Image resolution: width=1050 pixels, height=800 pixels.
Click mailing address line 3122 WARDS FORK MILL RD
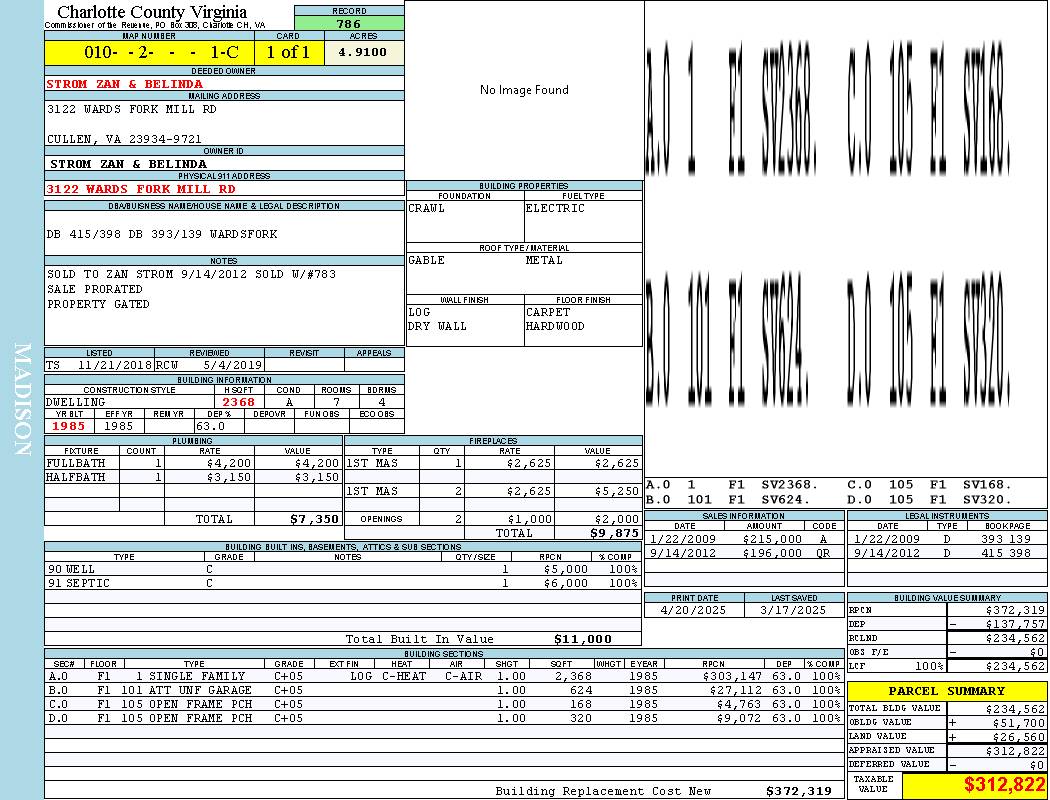pos(132,108)
